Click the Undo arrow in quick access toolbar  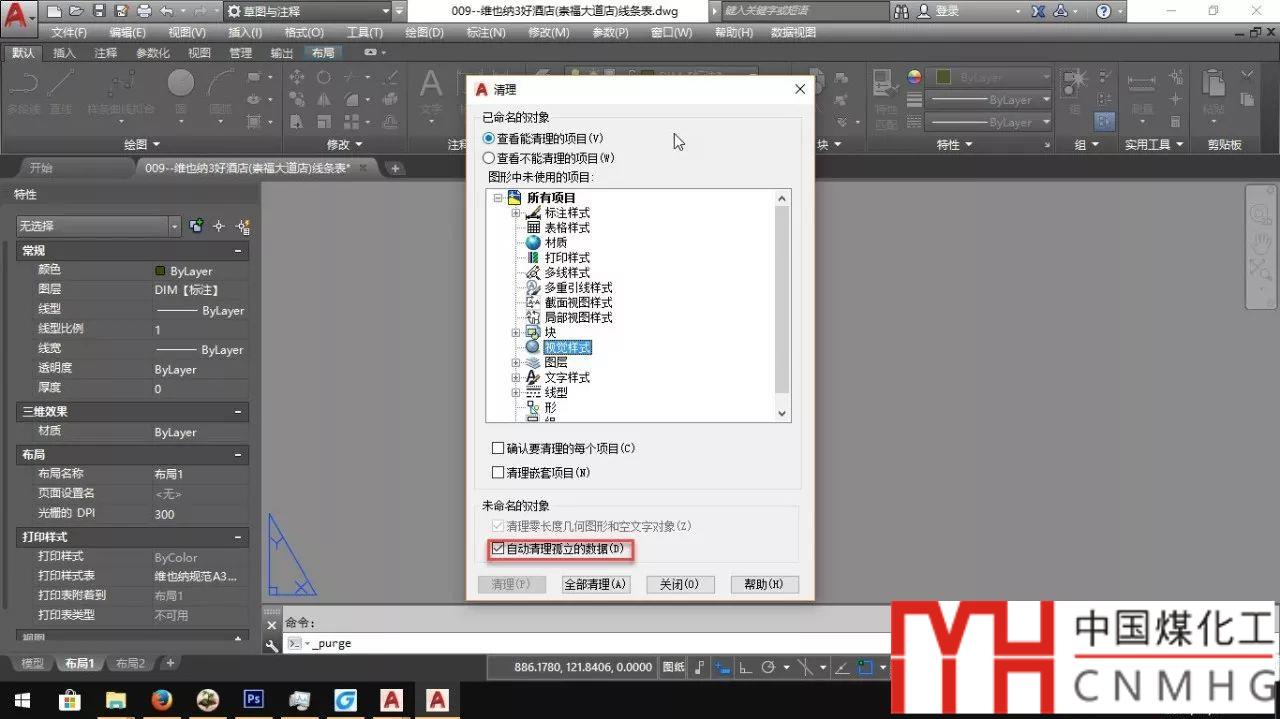(166, 11)
